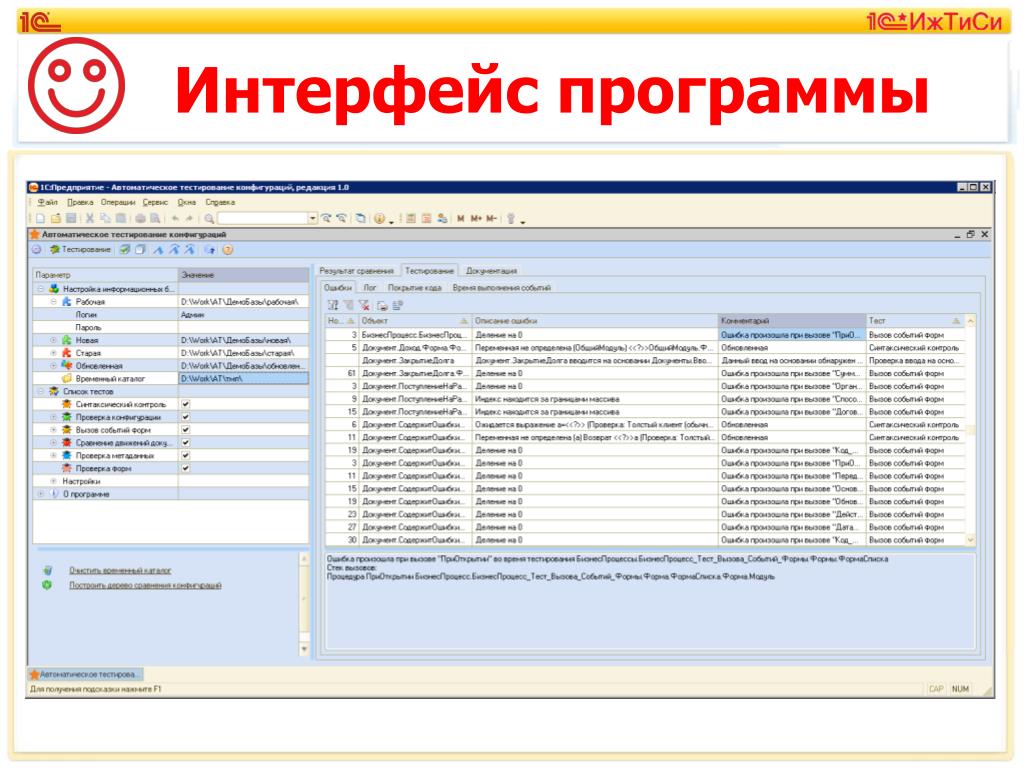Expand the Новая tree node

click(x=54, y=340)
